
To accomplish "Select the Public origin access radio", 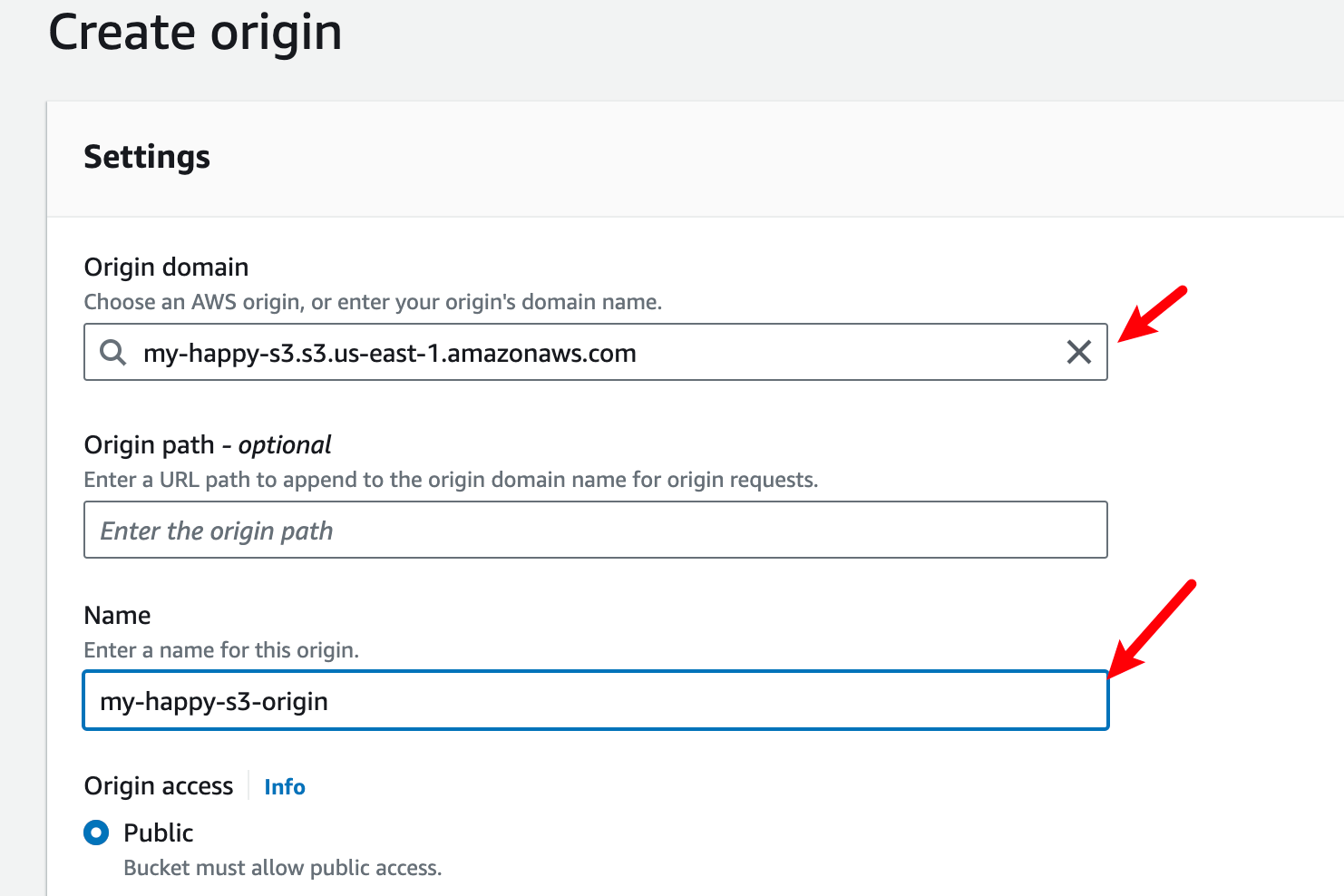I will coord(96,833).
